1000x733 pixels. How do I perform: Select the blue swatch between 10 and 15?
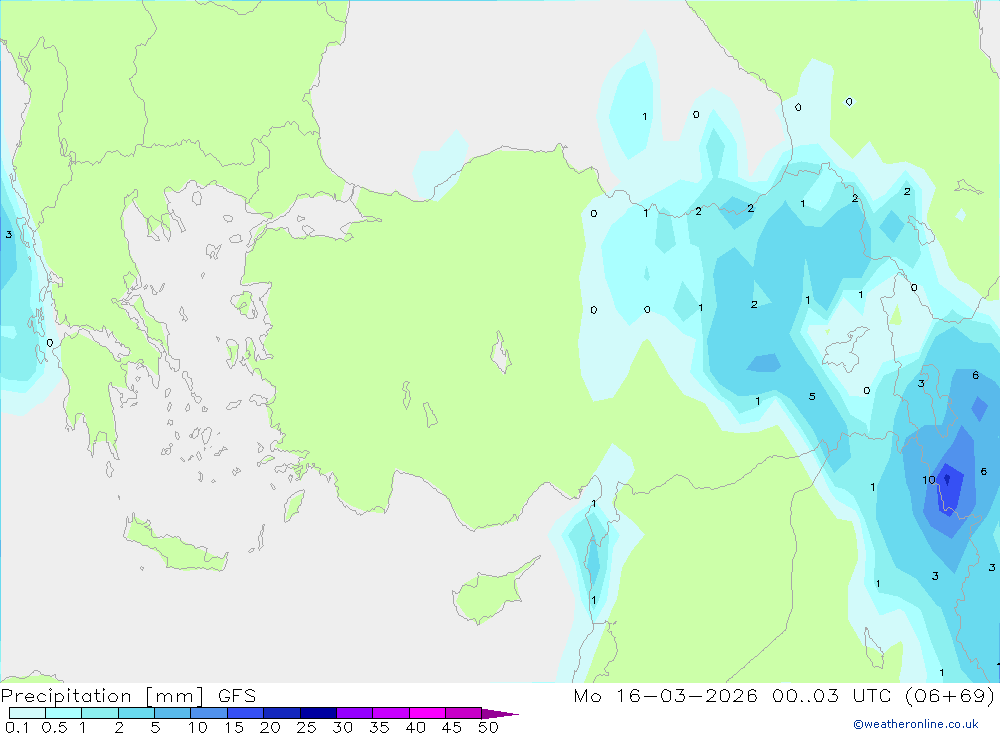209,713
